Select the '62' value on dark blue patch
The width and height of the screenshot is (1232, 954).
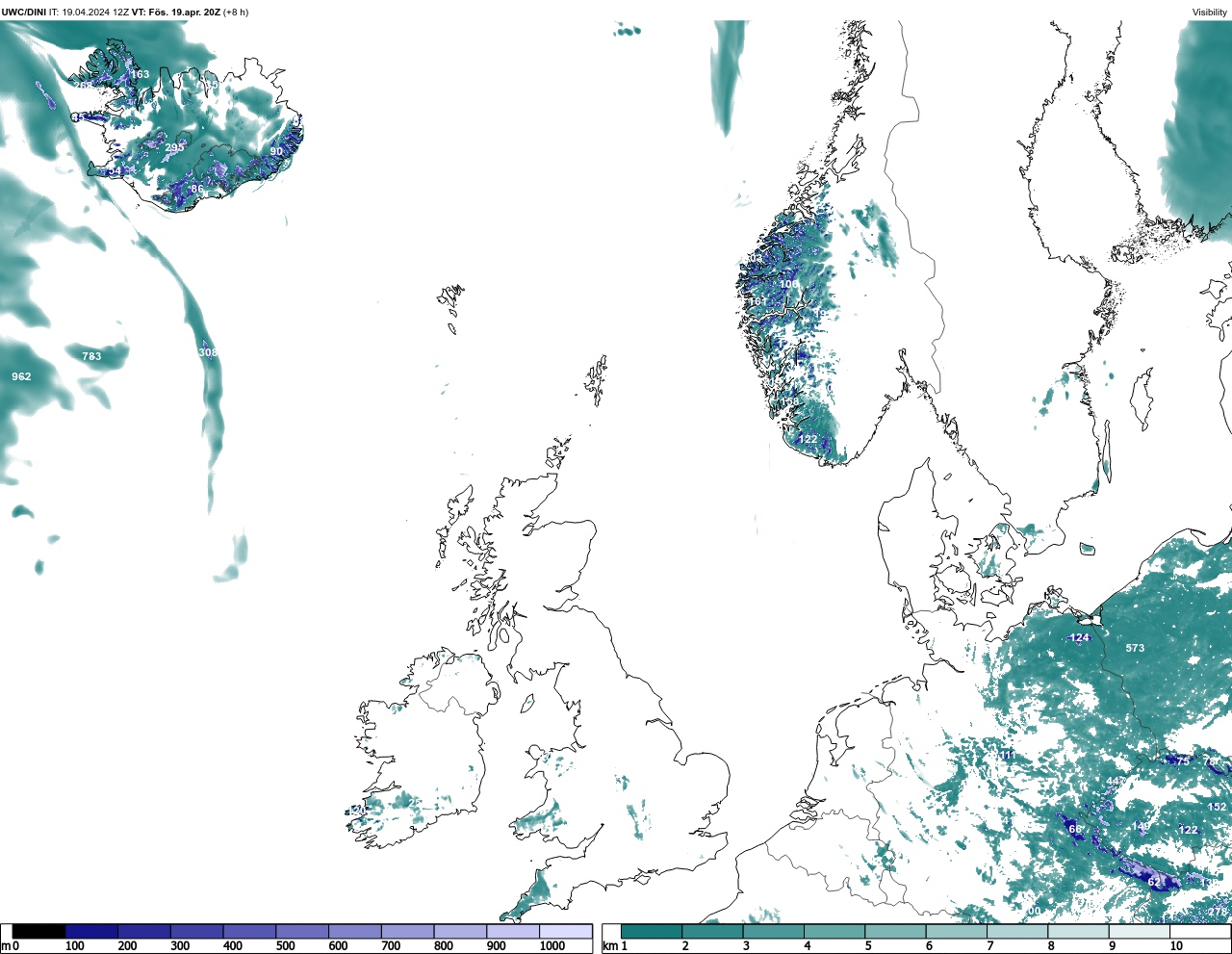pos(1154,882)
